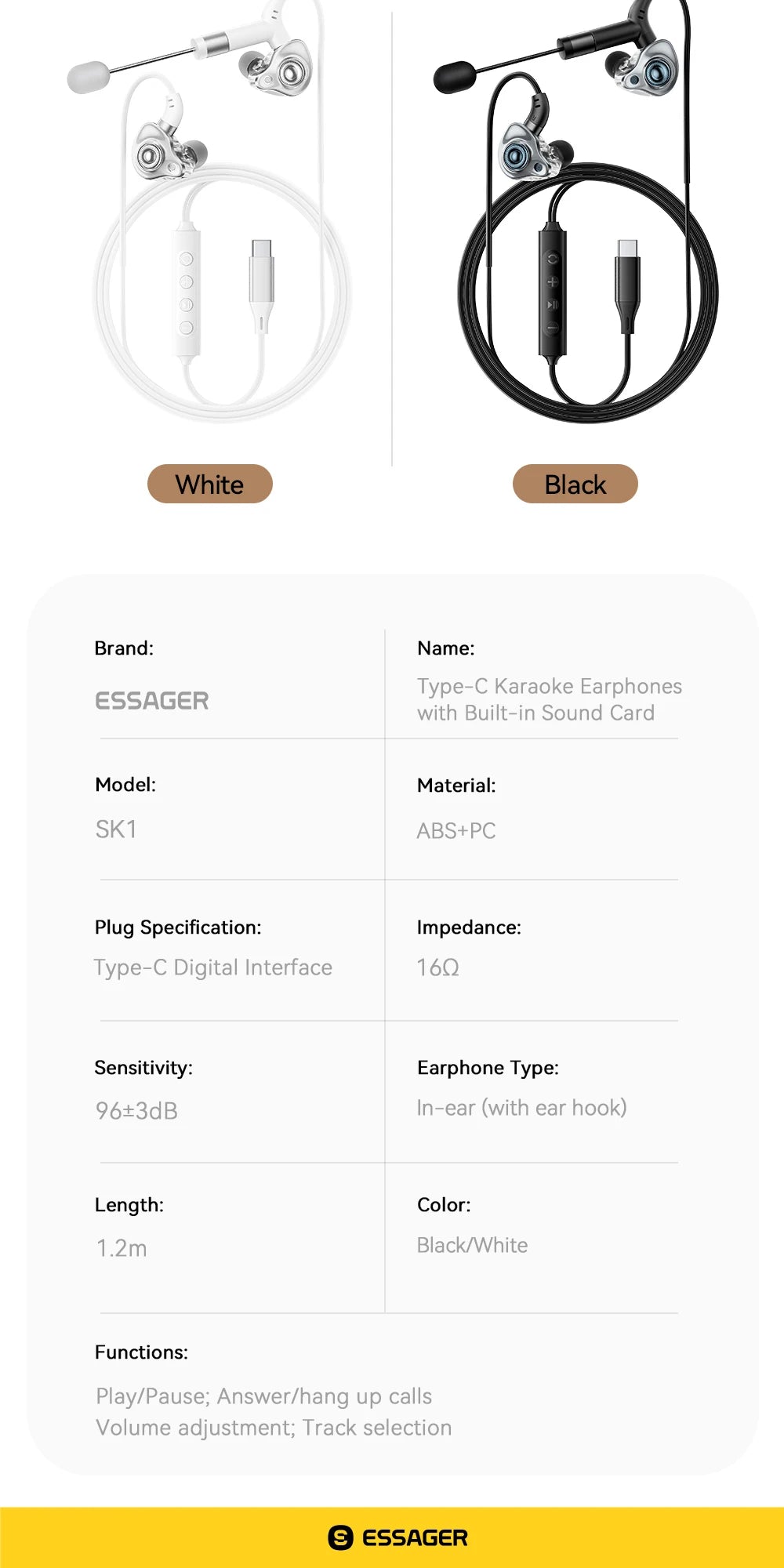Click the gray ESSAGER brand logo
Screen dimensions: 784x1568
[x=152, y=700]
